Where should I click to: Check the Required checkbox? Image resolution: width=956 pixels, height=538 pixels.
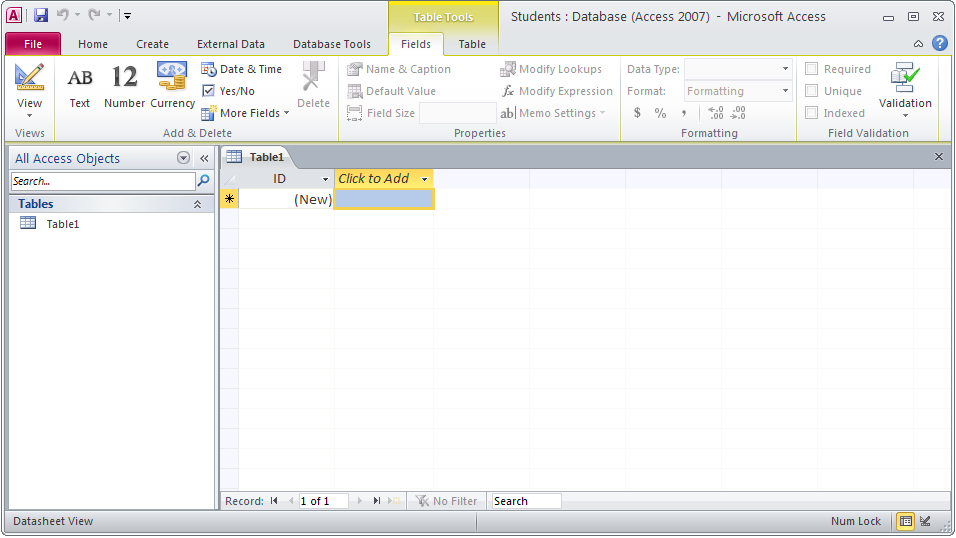812,69
